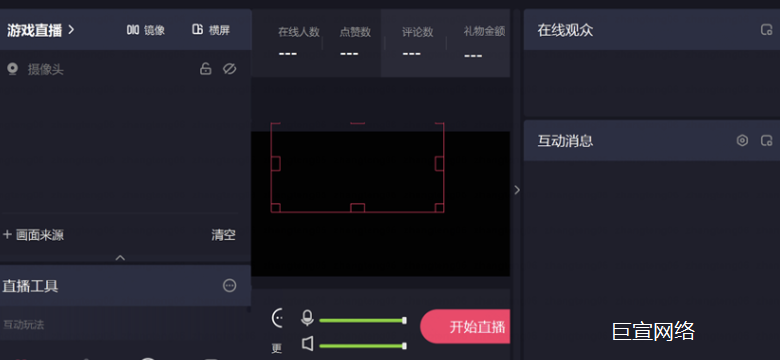Click the 互动消息 panel header
The width and height of the screenshot is (780, 360).
coord(652,141)
